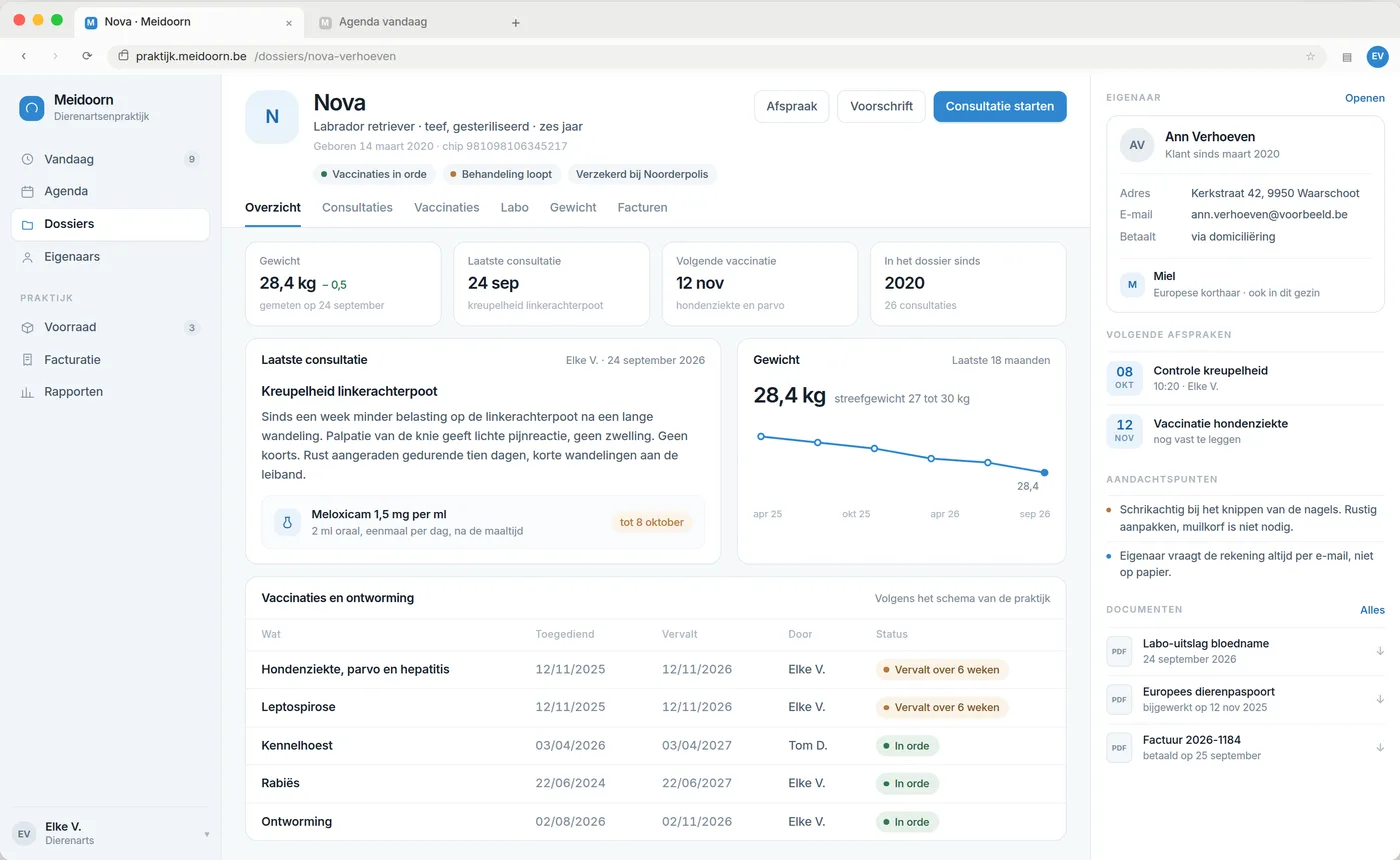Open the Gewicht tab

coord(573,207)
